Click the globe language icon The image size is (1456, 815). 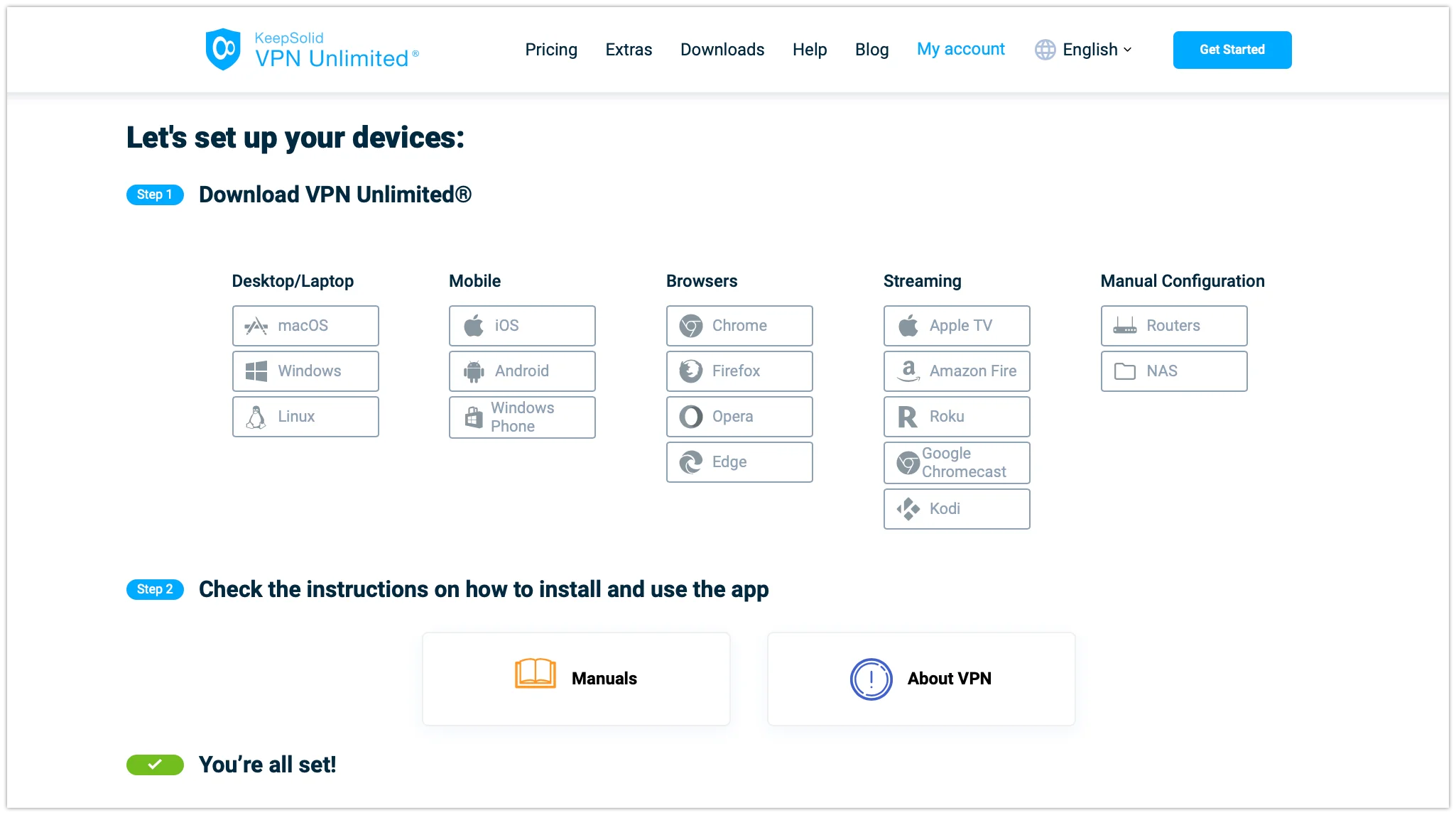(x=1045, y=50)
